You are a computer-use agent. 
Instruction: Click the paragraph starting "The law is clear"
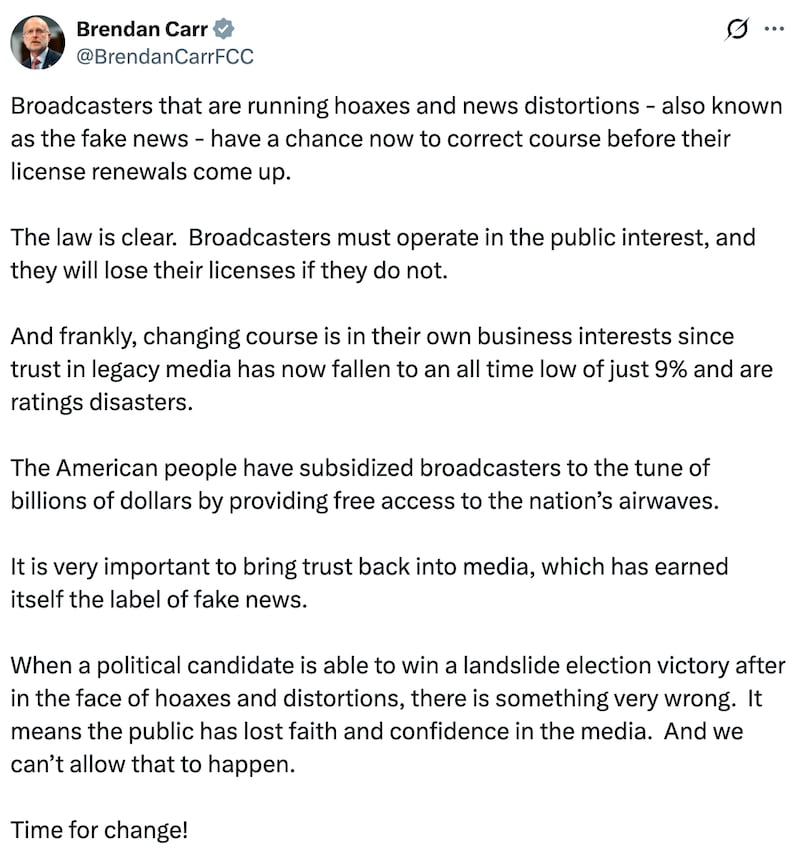(383, 254)
